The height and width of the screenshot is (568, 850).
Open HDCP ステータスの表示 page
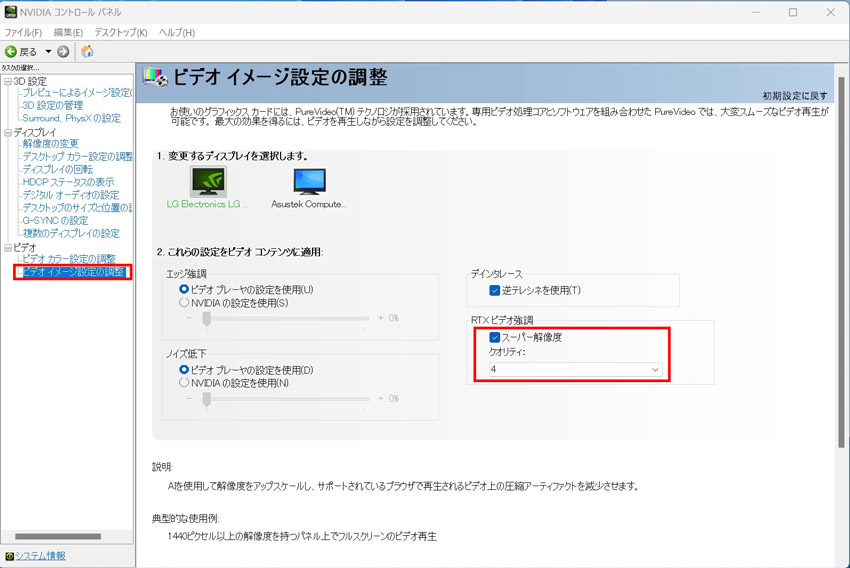pos(68,182)
